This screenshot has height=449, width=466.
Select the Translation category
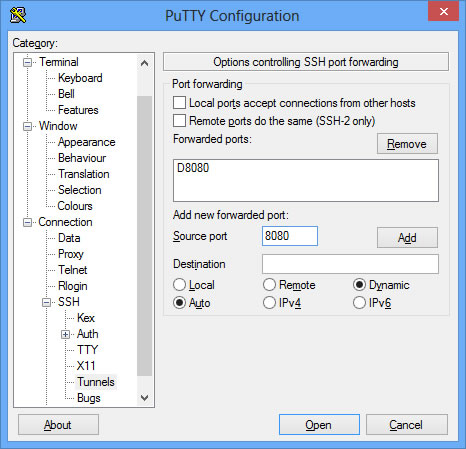tap(83, 174)
